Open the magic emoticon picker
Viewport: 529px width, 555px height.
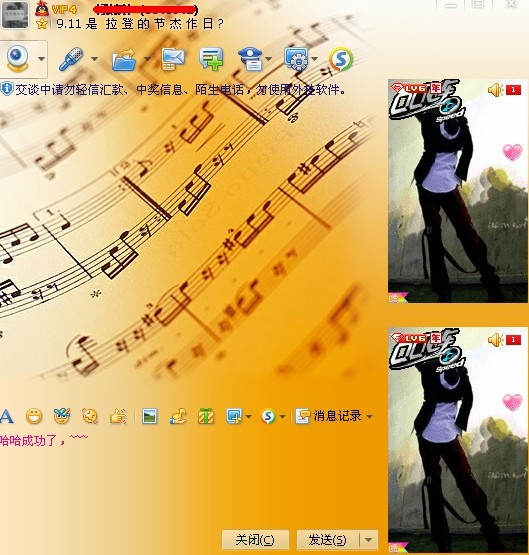tap(62, 416)
